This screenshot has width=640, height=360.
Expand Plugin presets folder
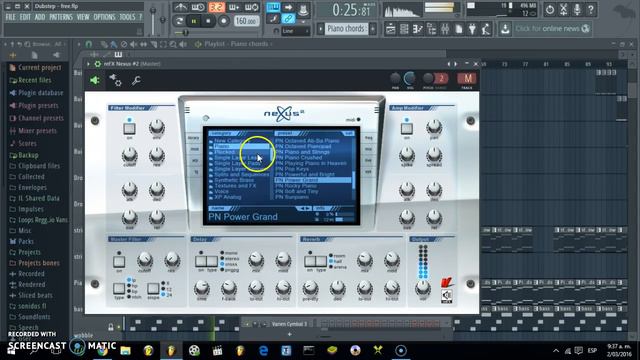tap(34, 106)
